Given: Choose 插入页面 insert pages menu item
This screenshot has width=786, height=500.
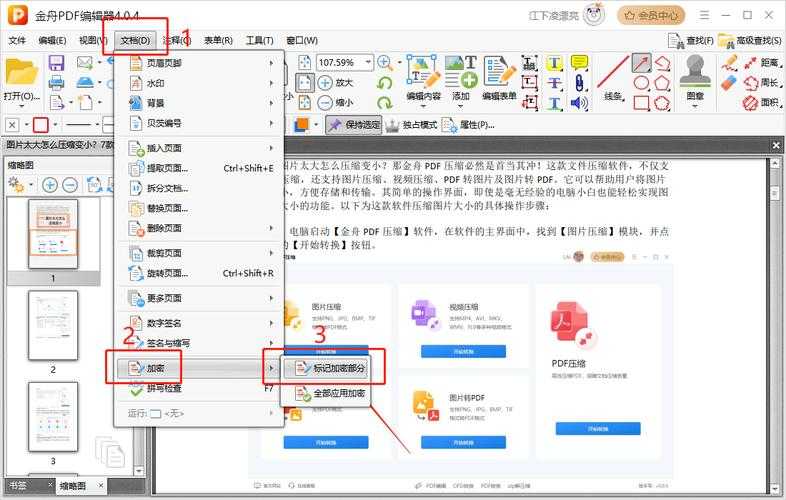Looking at the screenshot, I should tap(200, 148).
